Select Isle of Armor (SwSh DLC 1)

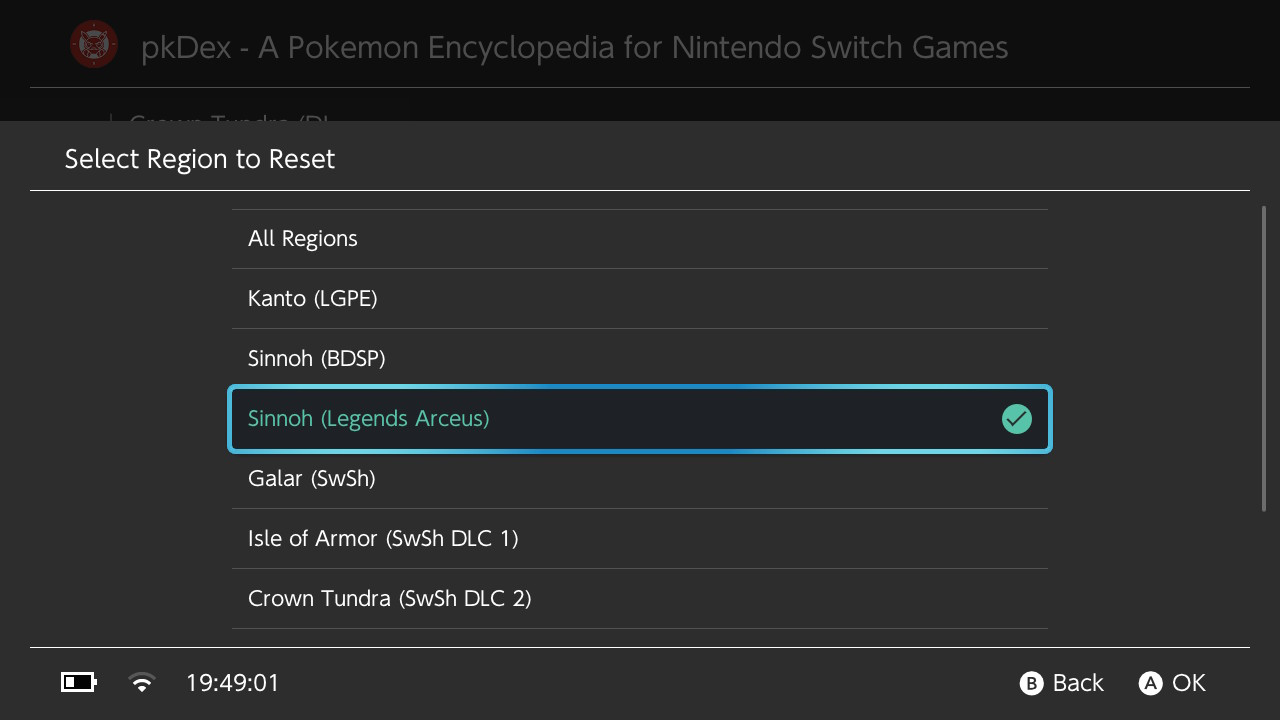pyautogui.click(x=640, y=539)
